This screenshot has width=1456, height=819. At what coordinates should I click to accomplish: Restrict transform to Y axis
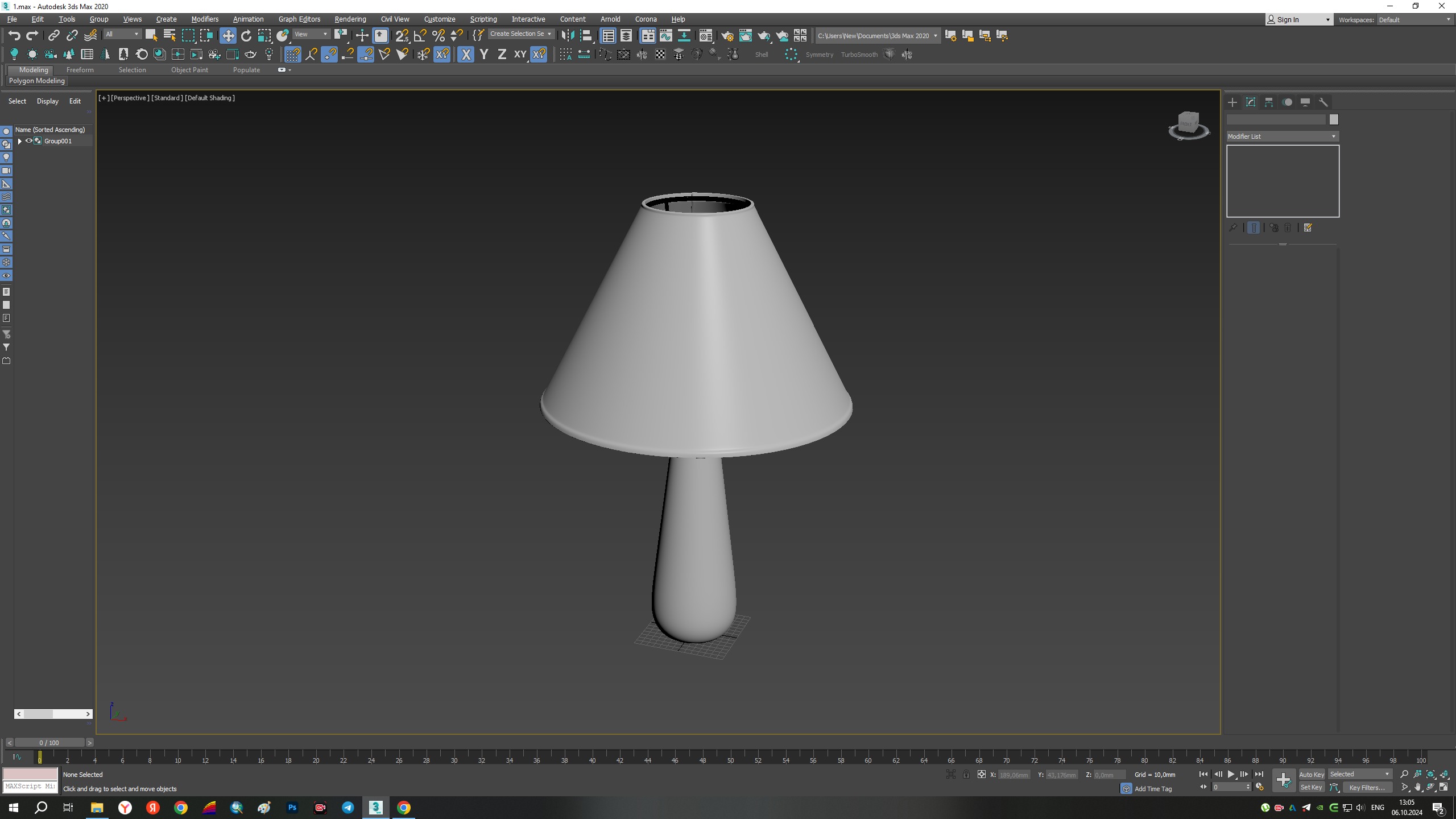tap(484, 55)
